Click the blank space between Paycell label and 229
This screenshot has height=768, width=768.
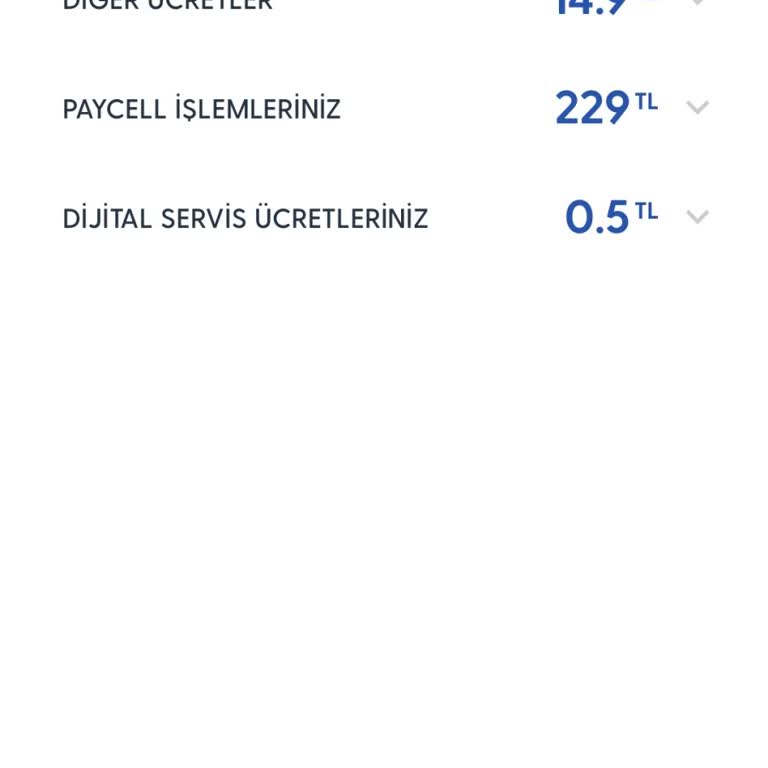(446, 108)
